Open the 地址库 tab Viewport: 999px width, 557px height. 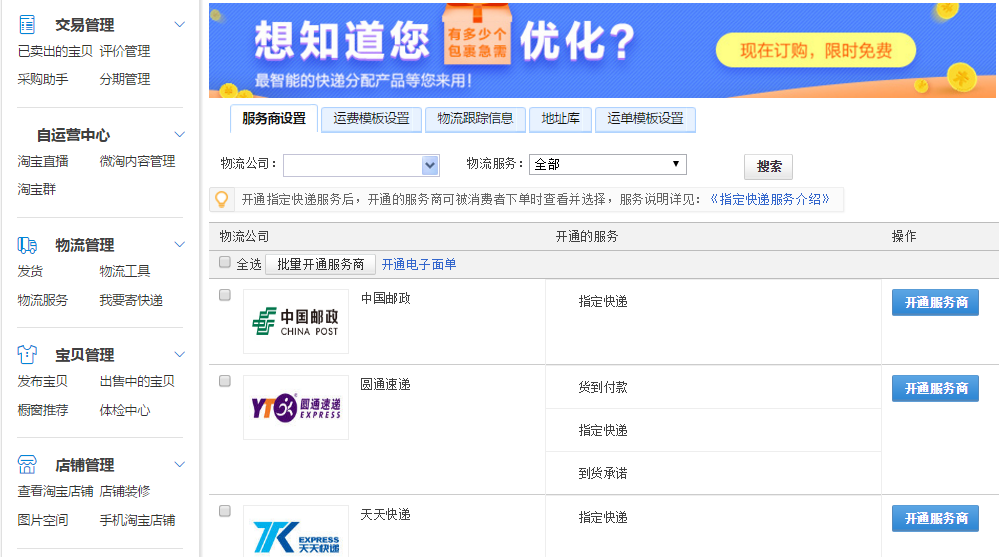561,119
